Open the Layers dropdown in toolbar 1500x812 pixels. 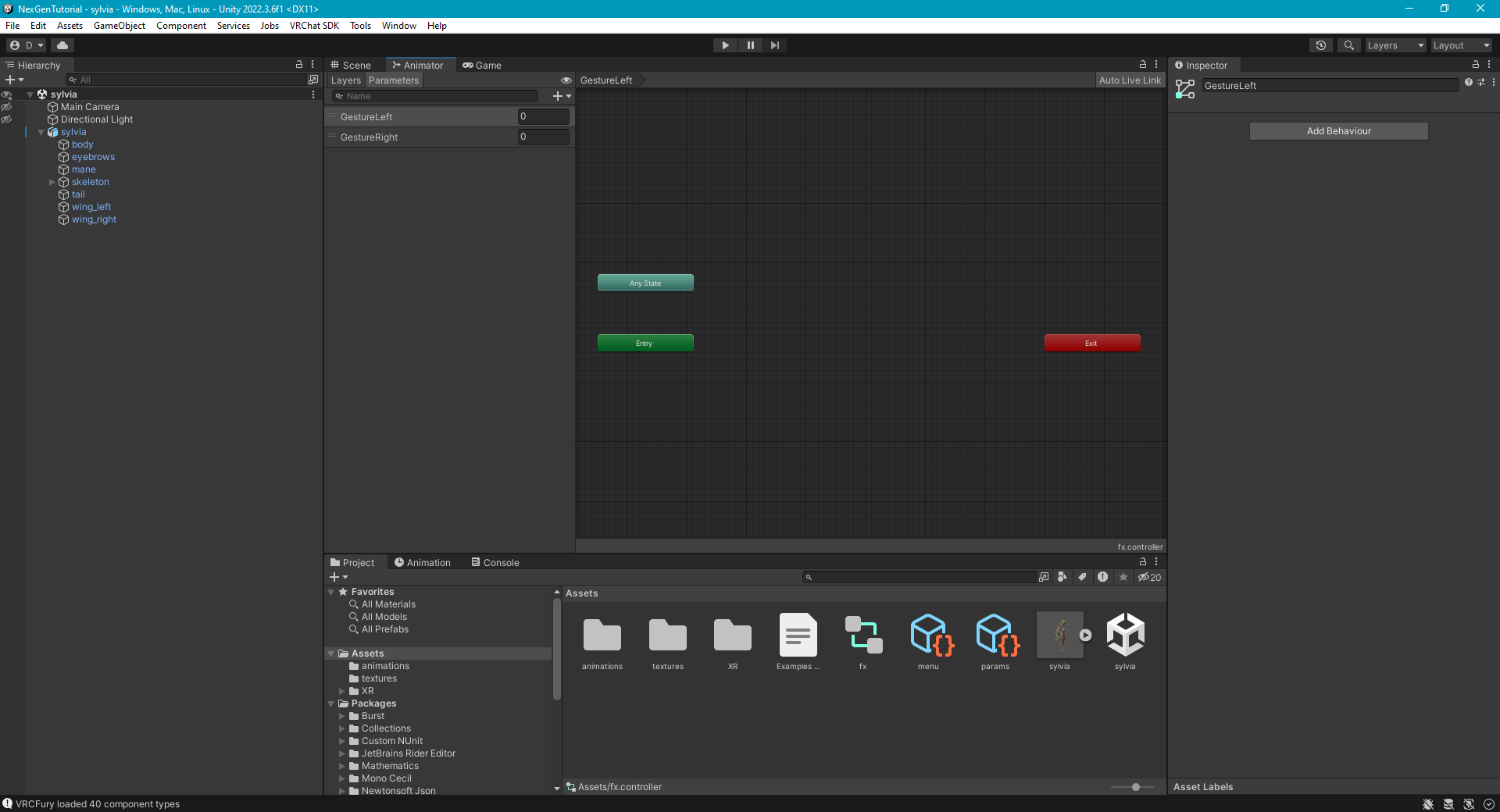tap(1395, 45)
